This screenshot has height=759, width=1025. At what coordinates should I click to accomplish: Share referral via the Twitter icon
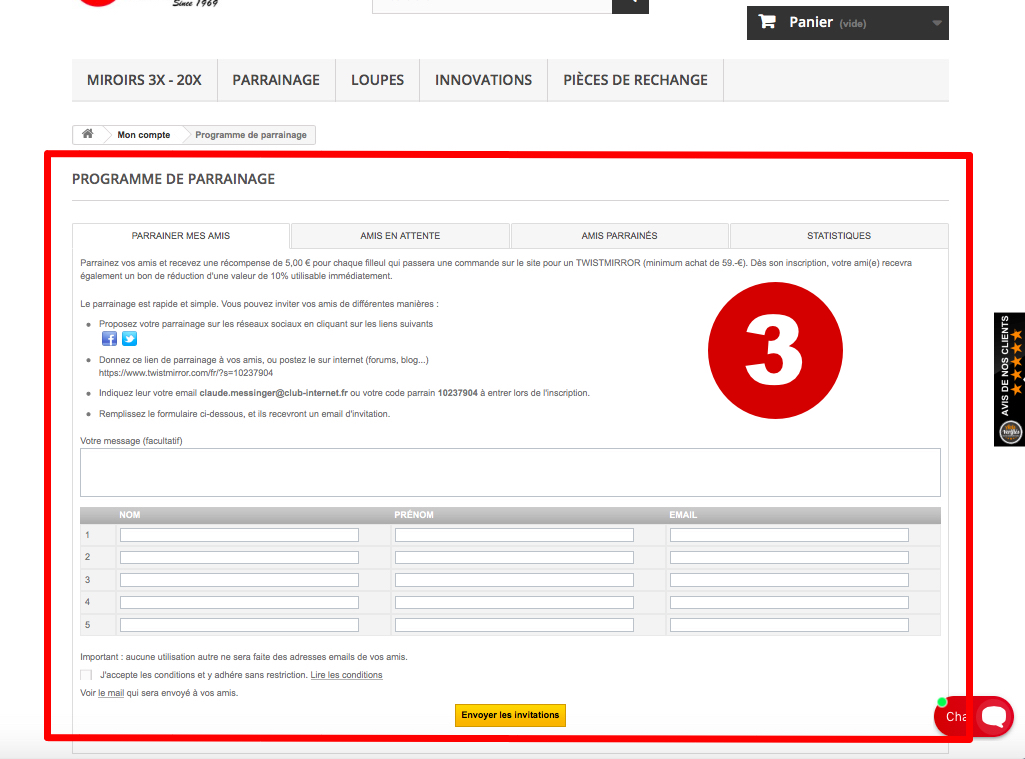[129, 339]
